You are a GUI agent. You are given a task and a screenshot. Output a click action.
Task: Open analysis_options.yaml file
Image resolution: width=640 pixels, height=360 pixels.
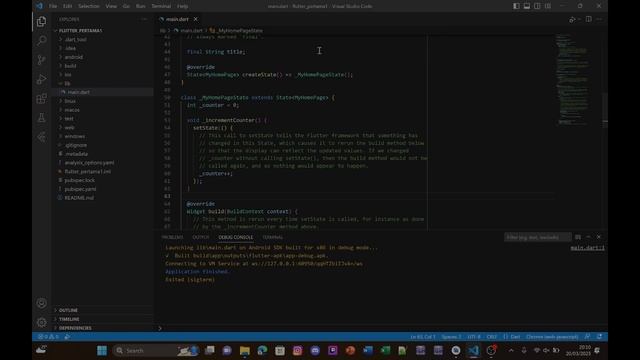89,162
